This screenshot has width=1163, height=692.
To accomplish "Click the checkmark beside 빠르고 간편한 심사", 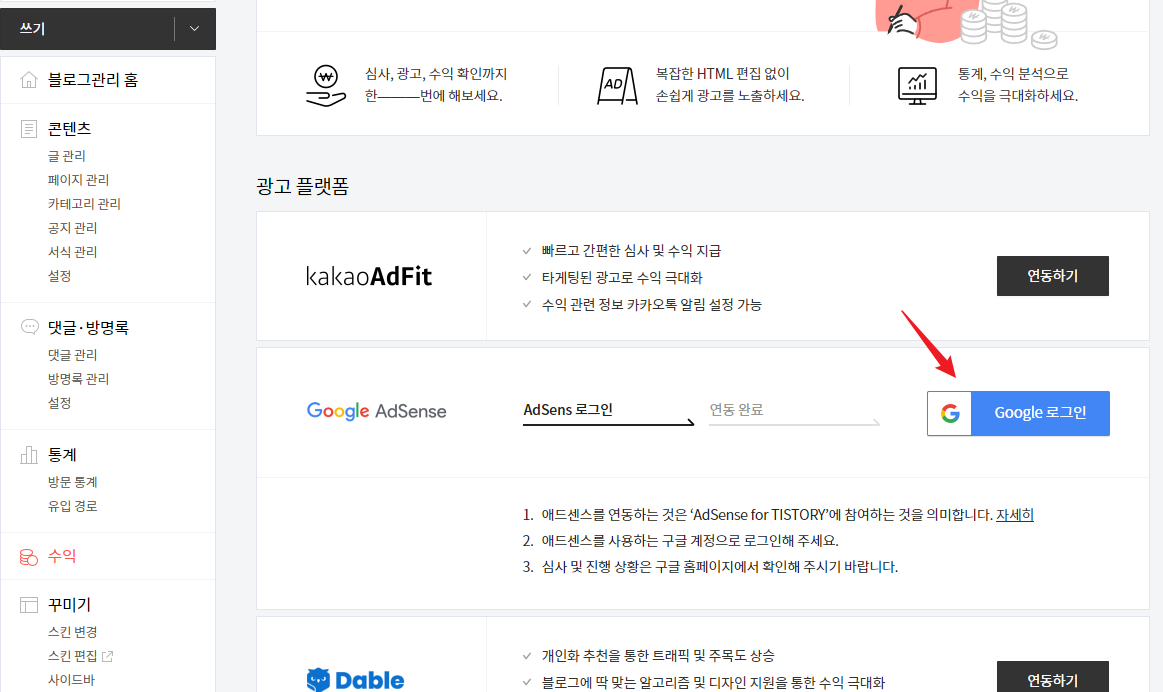I will click(x=527, y=251).
